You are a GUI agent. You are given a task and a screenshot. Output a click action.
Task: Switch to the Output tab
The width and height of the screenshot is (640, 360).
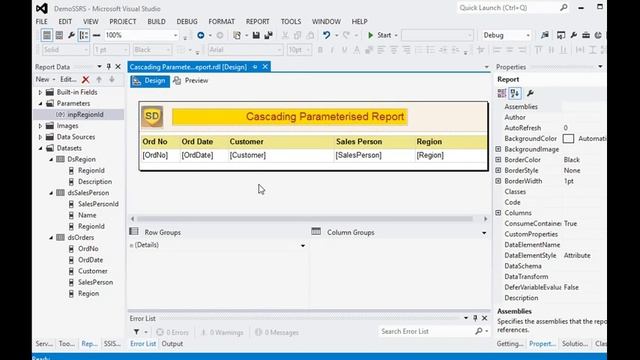click(x=172, y=344)
